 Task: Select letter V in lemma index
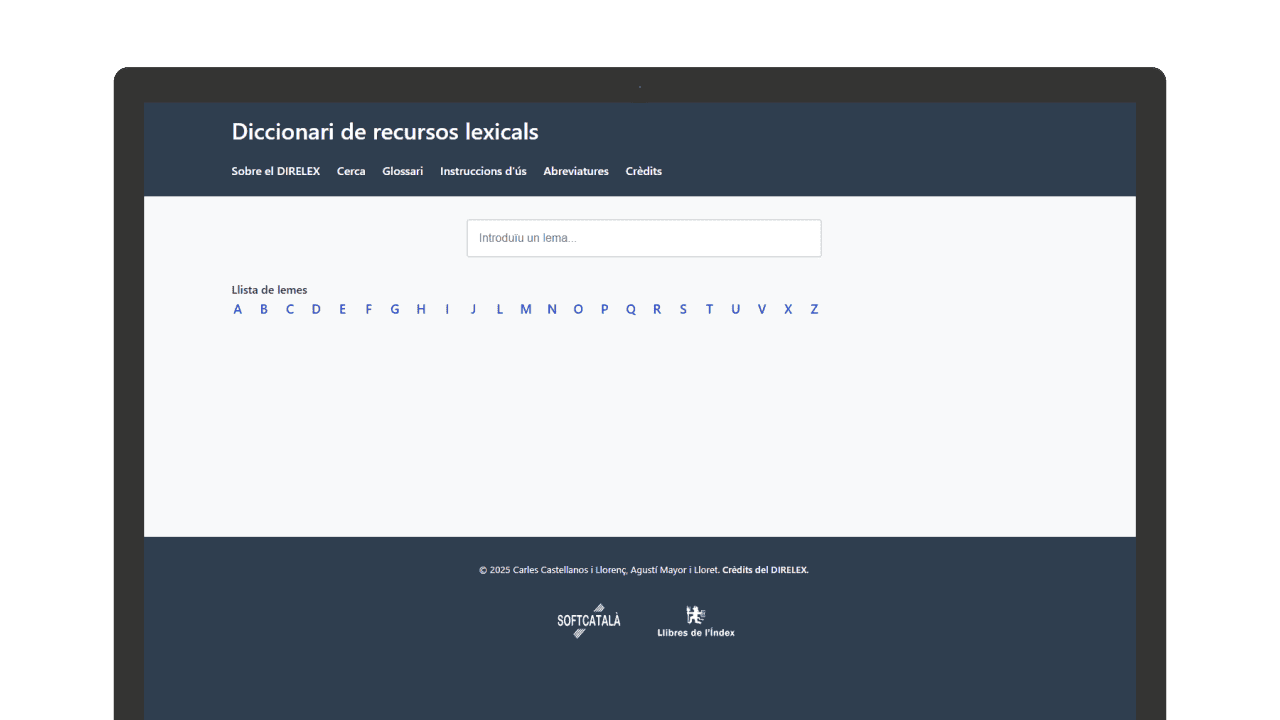coord(762,309)
